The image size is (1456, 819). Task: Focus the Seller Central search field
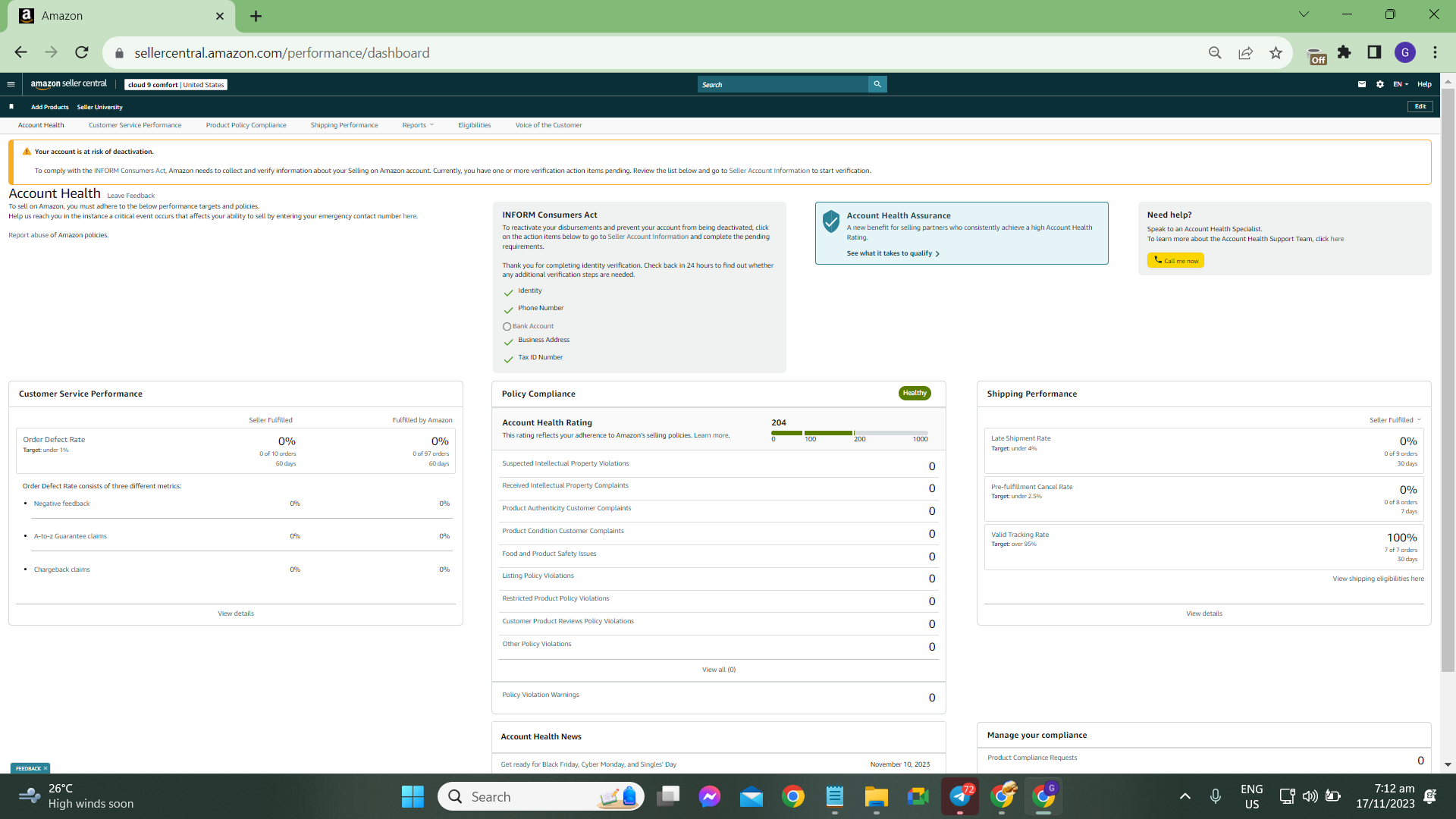[783, 84]
